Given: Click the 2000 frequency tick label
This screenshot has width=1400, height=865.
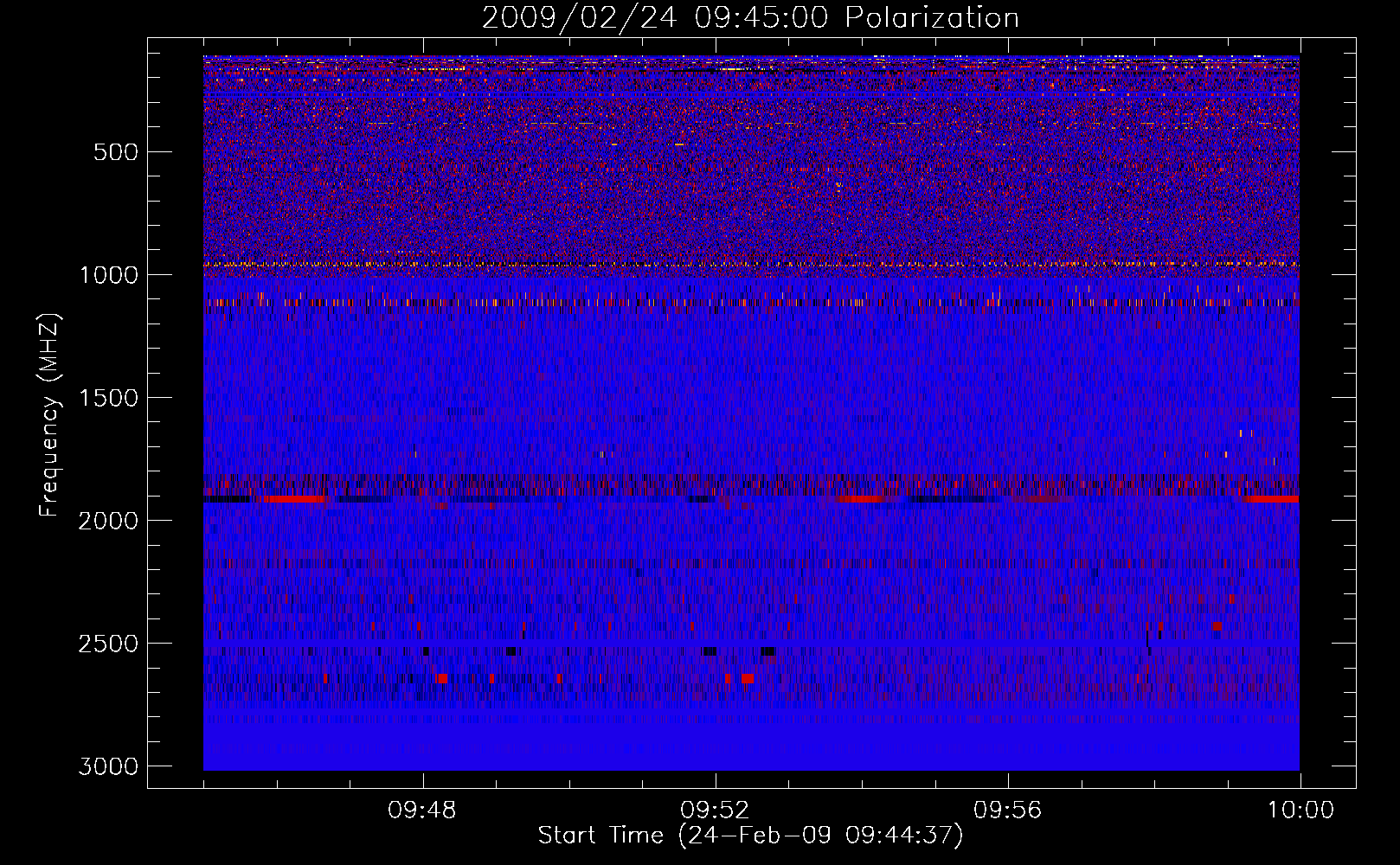Looking at the screenshot, I should click(x=108, y=521).
